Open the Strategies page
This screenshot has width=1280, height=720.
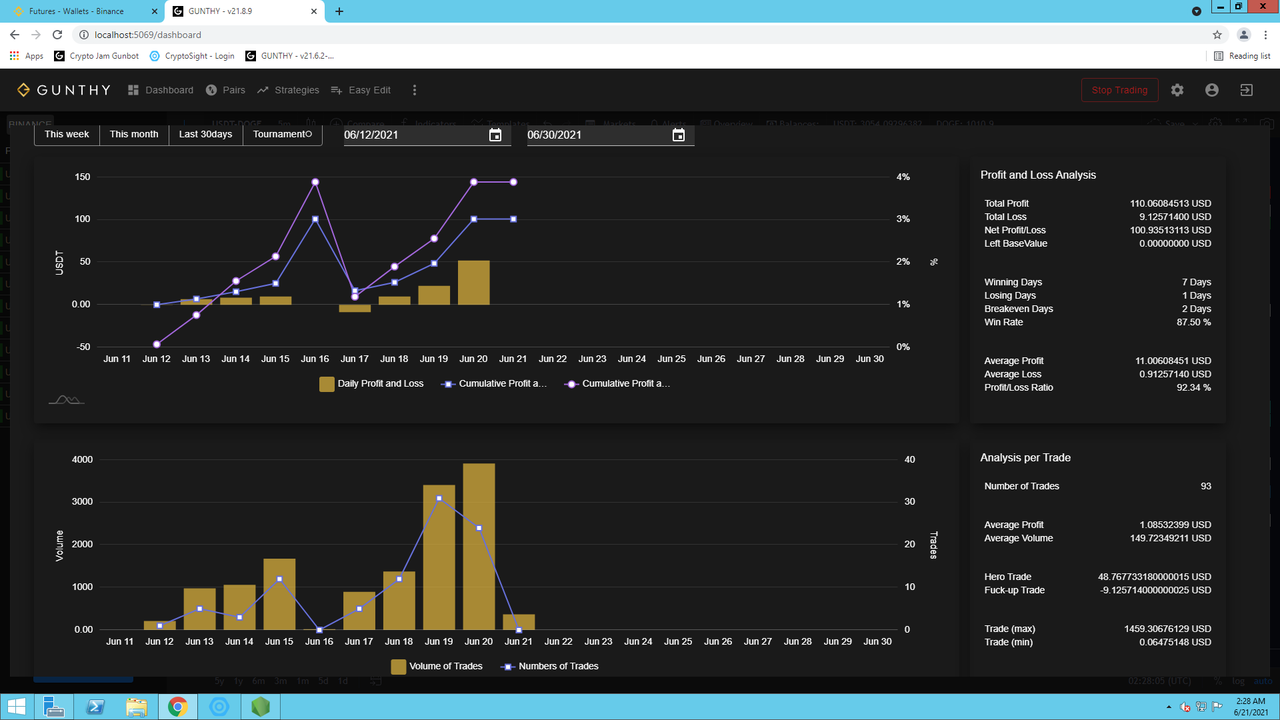(288, 90)
